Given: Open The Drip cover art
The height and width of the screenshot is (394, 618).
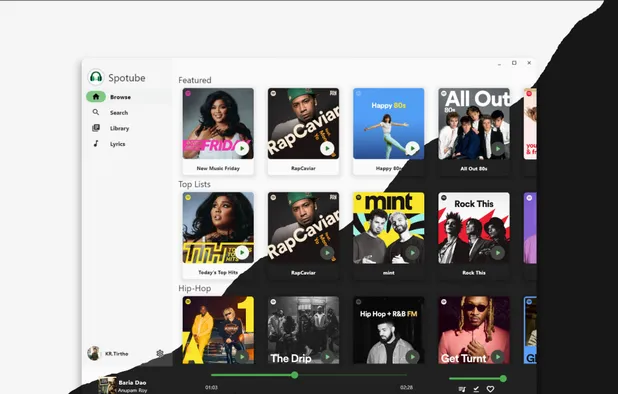Looking at the screenshot, I should tap(303, 330).
